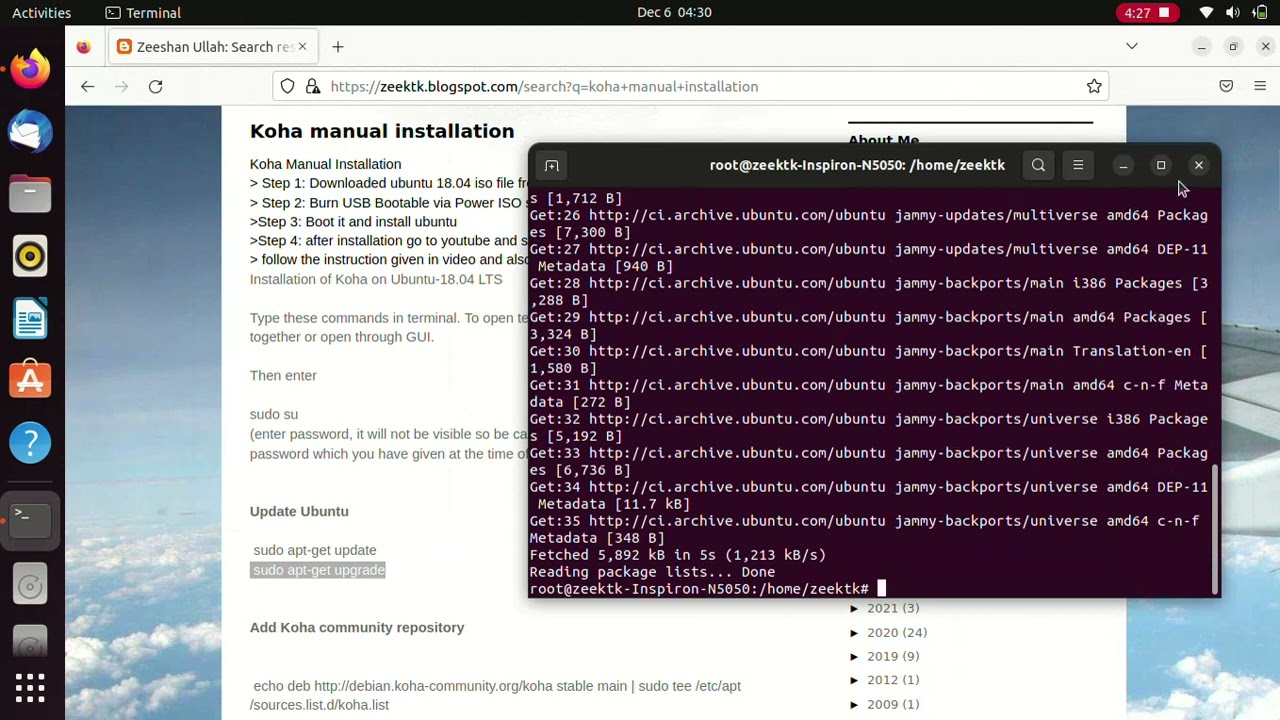The height and width of the screenshot is (720, 1280).
Task: Go back in Firefox
Action: click(88, 87)
